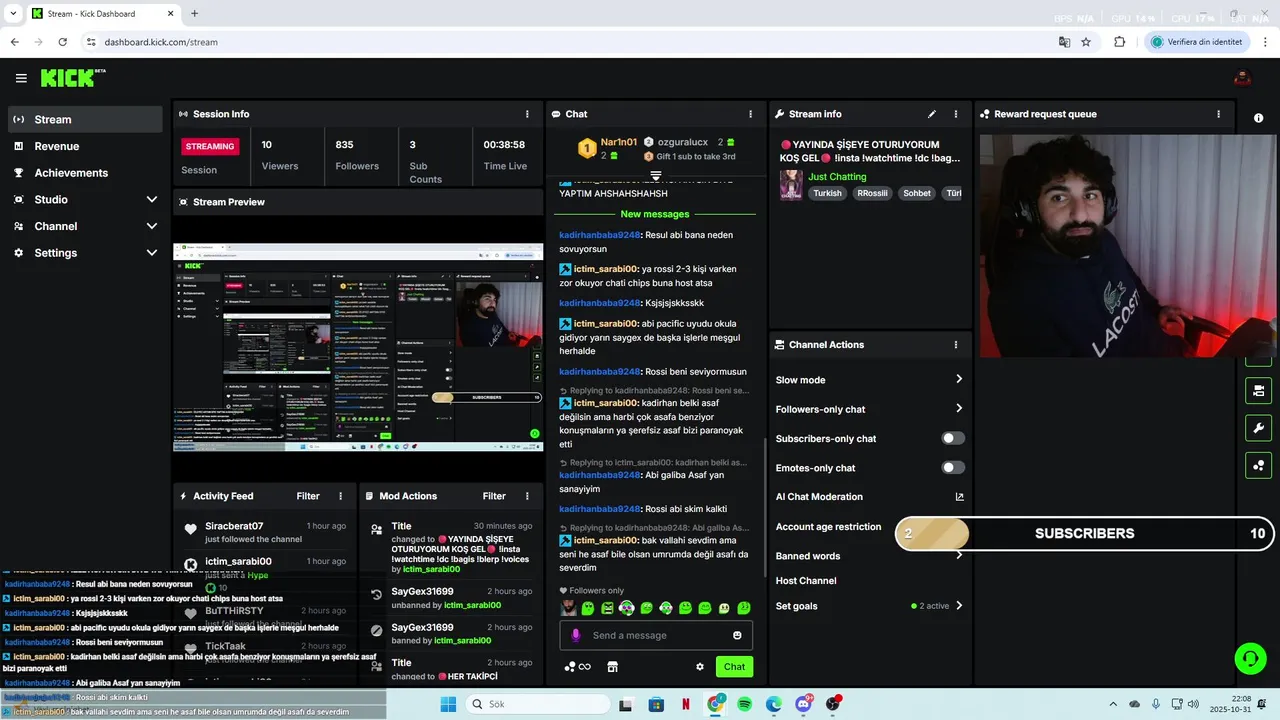1280x720 pixels.
Task: Open Mod Actions Filter dropdown
Action: (494, 496)
